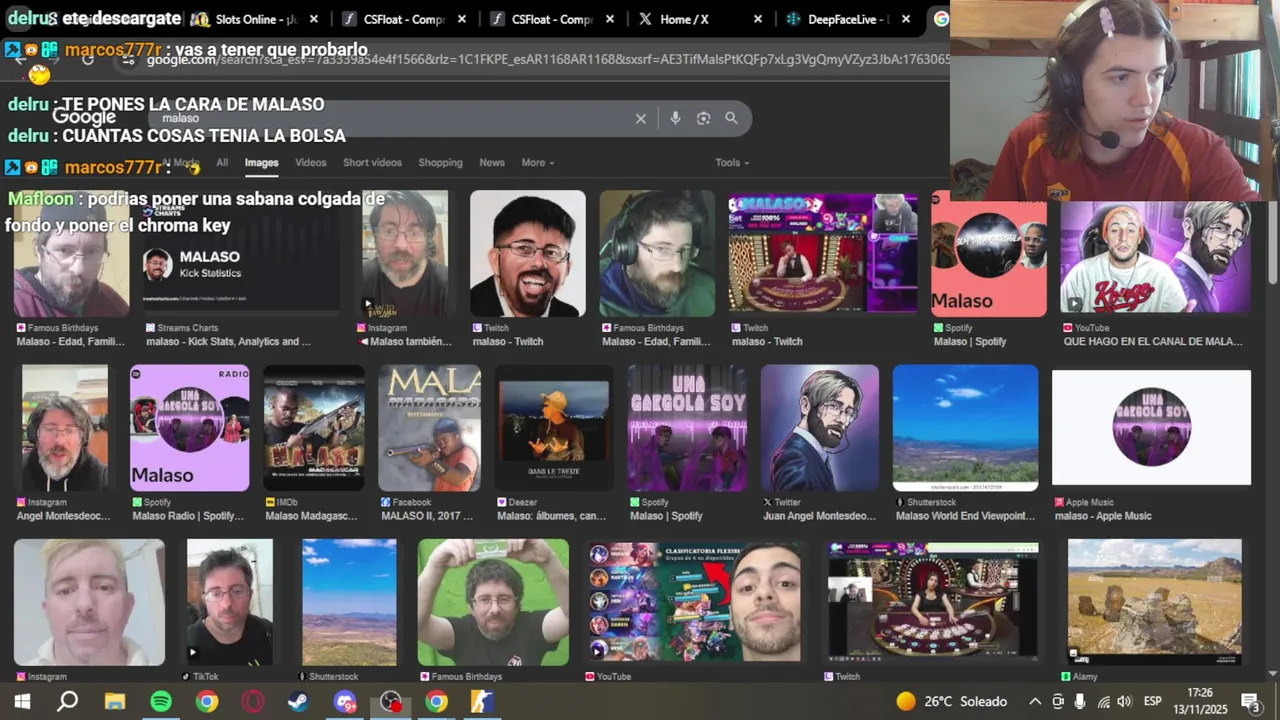
Task: Select the Short videos search filter
Action: 372,163
